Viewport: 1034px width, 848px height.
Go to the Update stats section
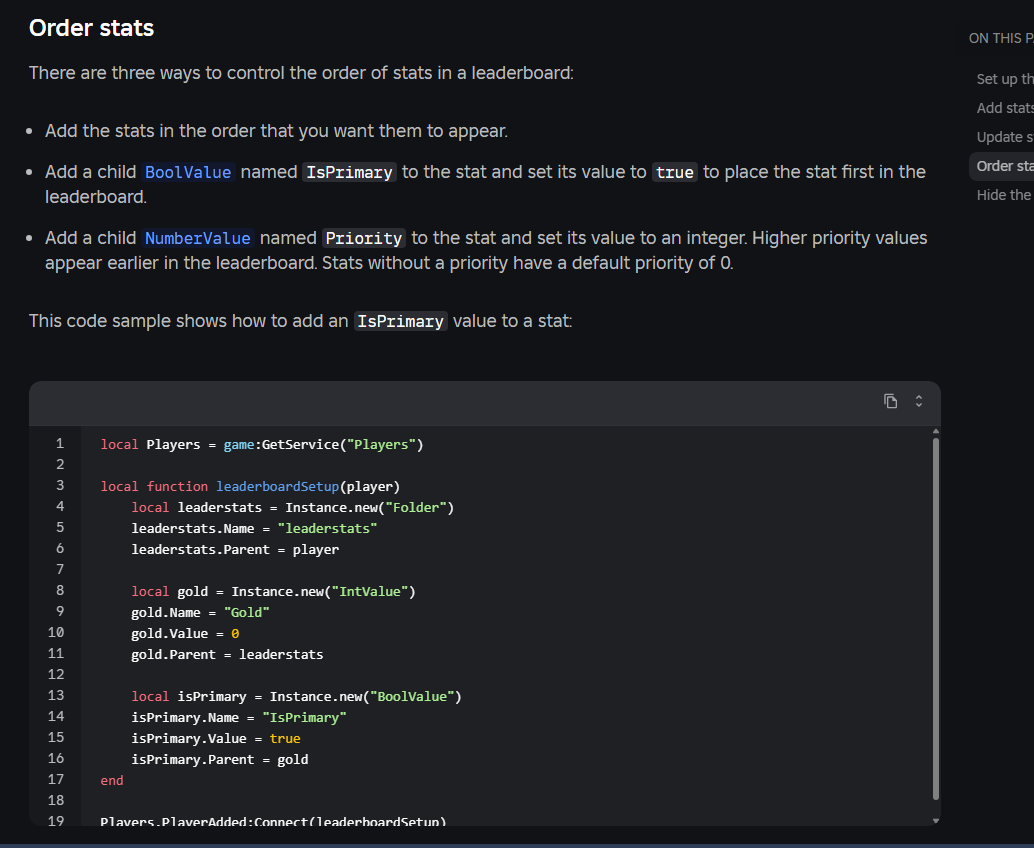click(1004, 137)
